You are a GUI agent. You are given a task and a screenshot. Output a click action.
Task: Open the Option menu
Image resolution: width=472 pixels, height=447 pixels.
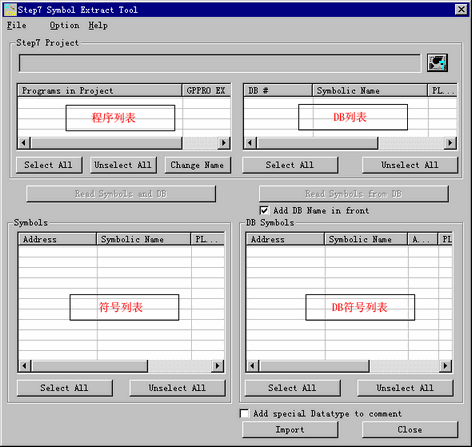pos(64,25)
